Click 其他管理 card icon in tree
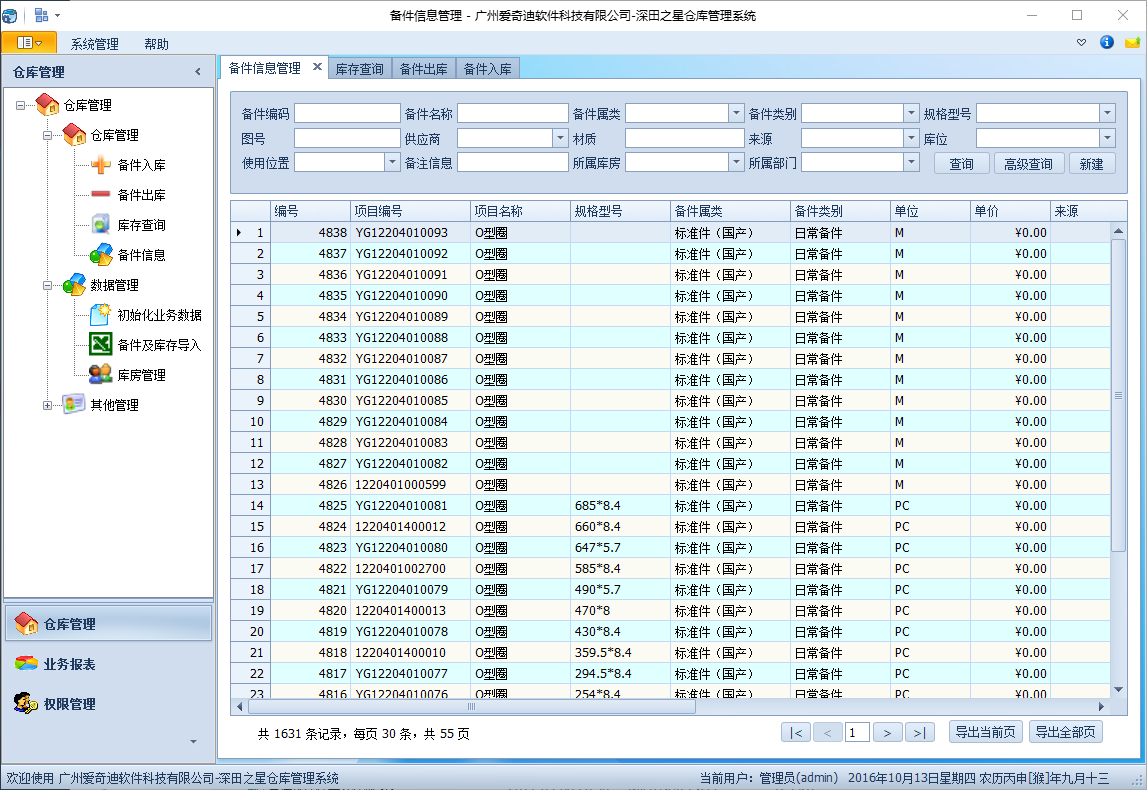Screen dimensions: 1147x790 click(73, 404)
